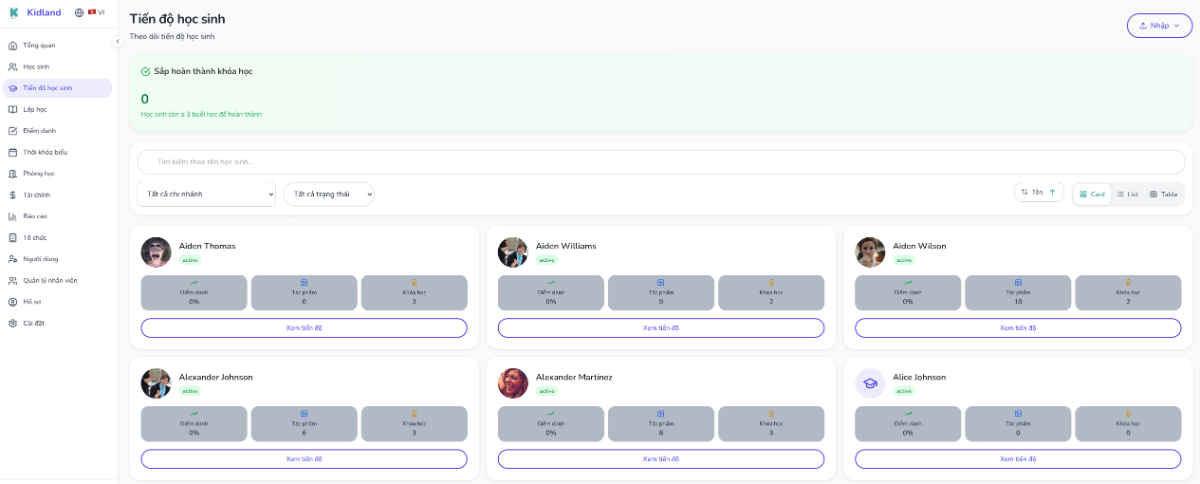Click Xem tiến độ for Aiden Wilson
The image size is (1200, 484).
pos(1018,328)
